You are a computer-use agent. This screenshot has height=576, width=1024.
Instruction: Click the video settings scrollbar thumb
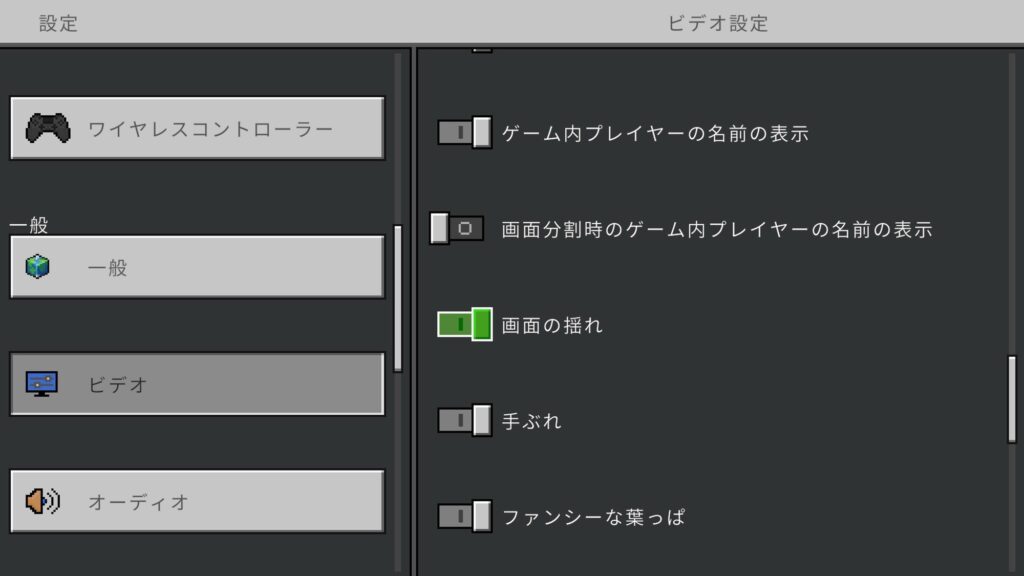tap(1011, 398)
